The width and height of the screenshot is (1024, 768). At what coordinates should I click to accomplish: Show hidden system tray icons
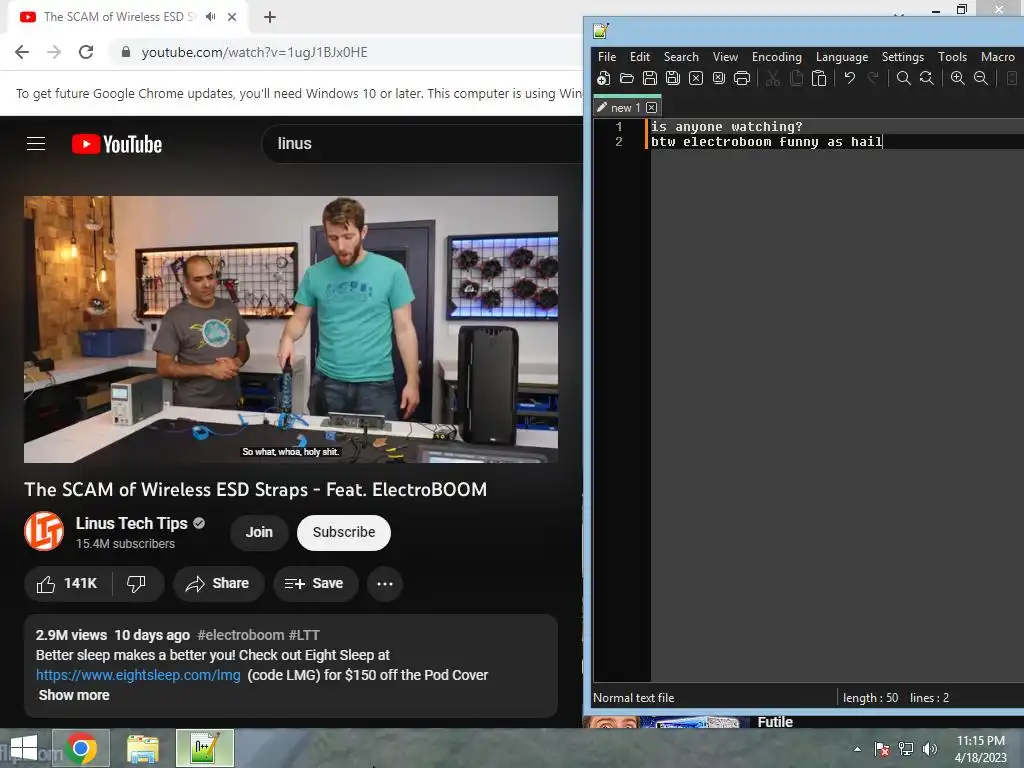[857, 749]
